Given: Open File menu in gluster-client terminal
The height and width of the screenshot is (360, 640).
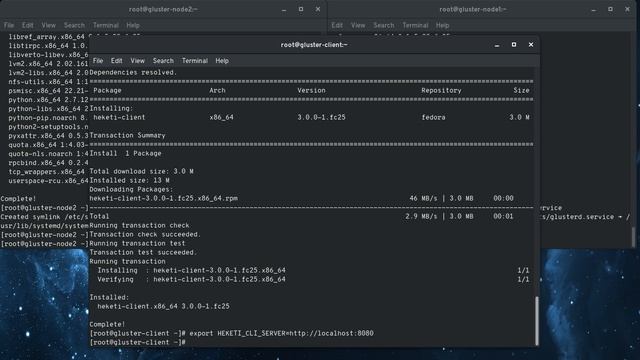Looking at the screenshot, I should pyautogui.click(x=98, y=61).
